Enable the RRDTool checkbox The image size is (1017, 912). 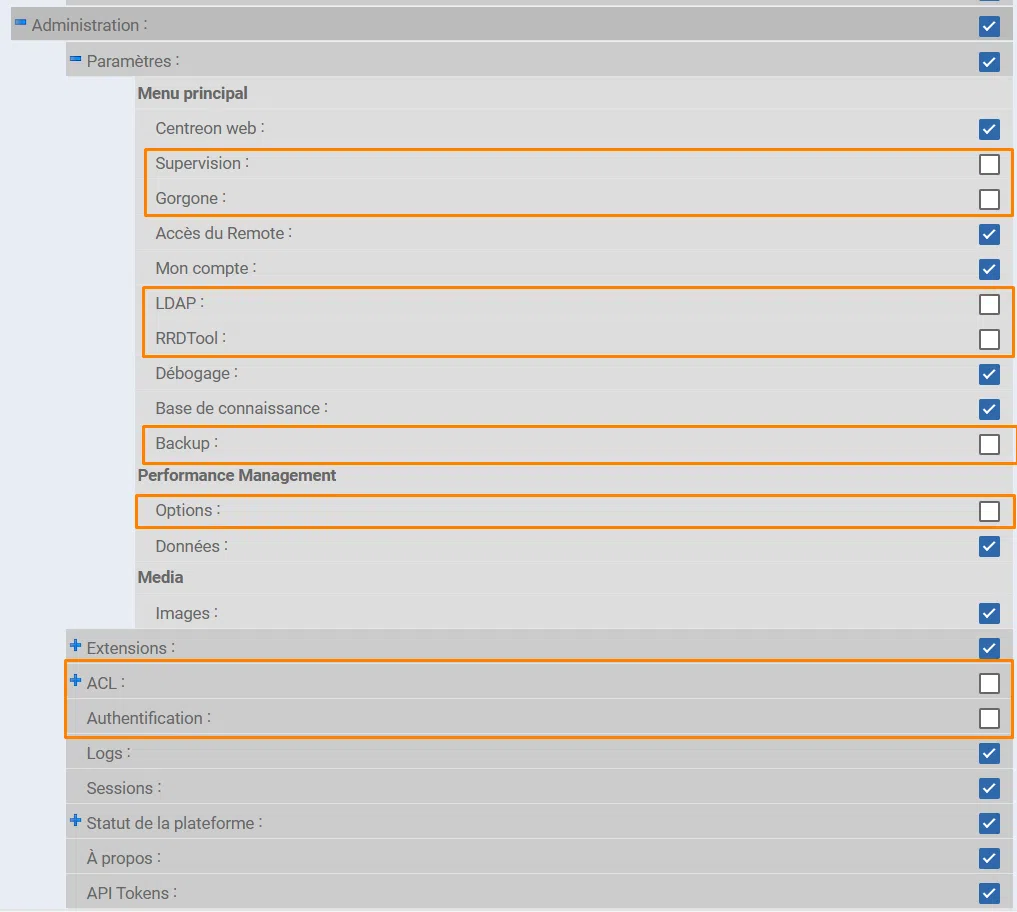(x=990, y=339)
